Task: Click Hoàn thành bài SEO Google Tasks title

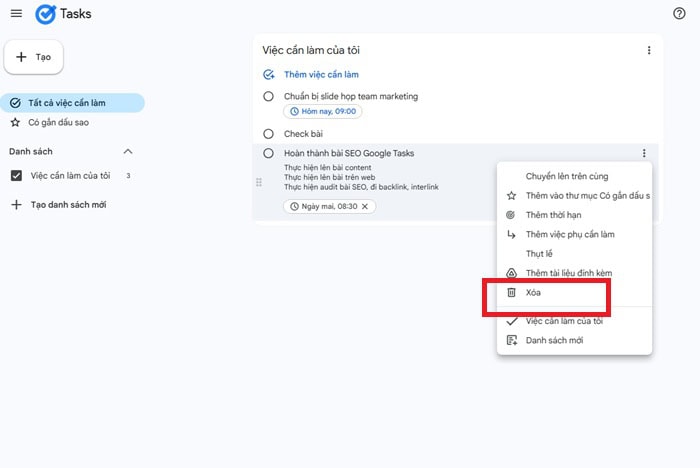Action: click(x=349, y=153)
